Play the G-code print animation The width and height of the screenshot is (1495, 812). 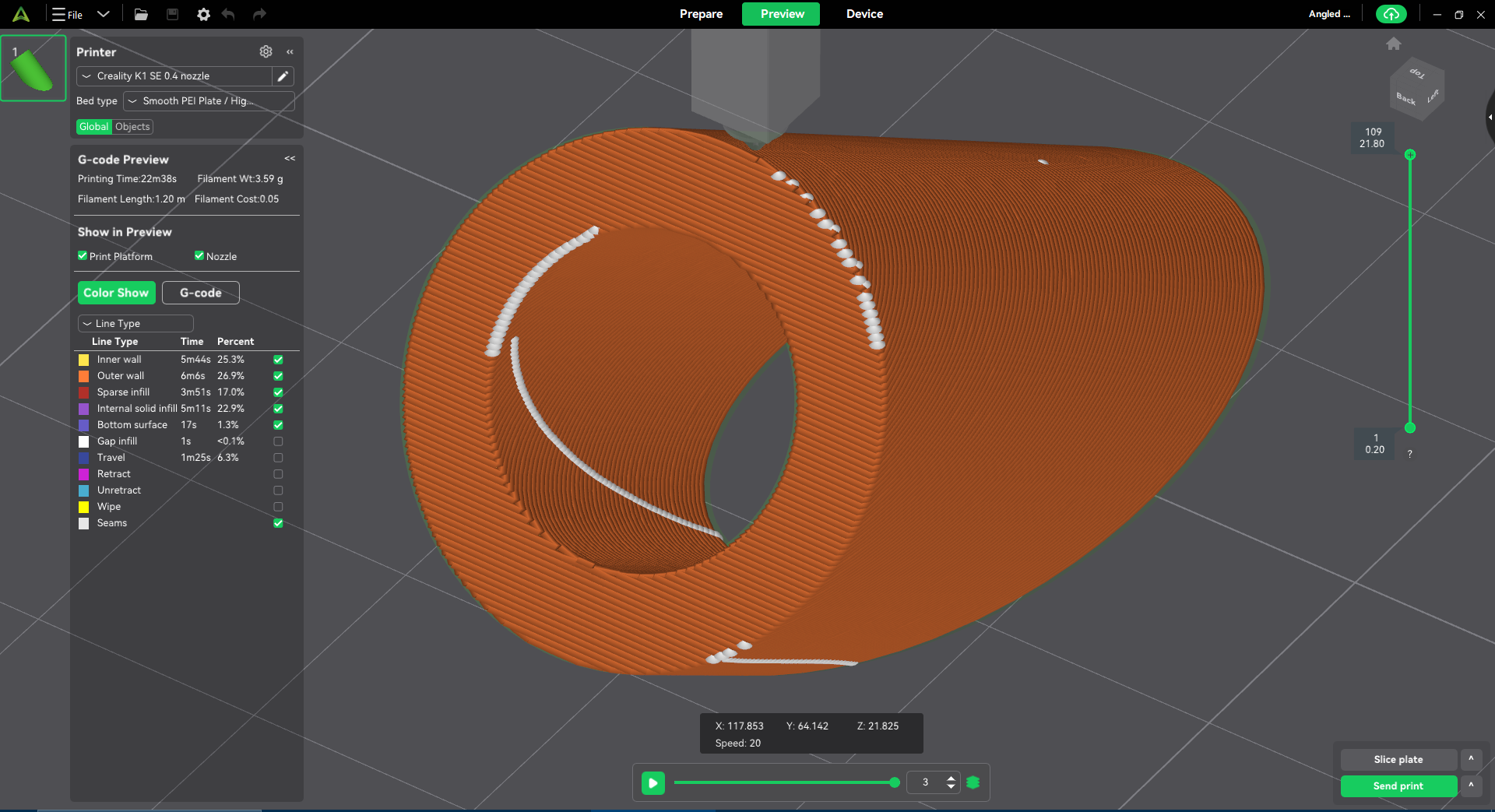coord(653,782)
